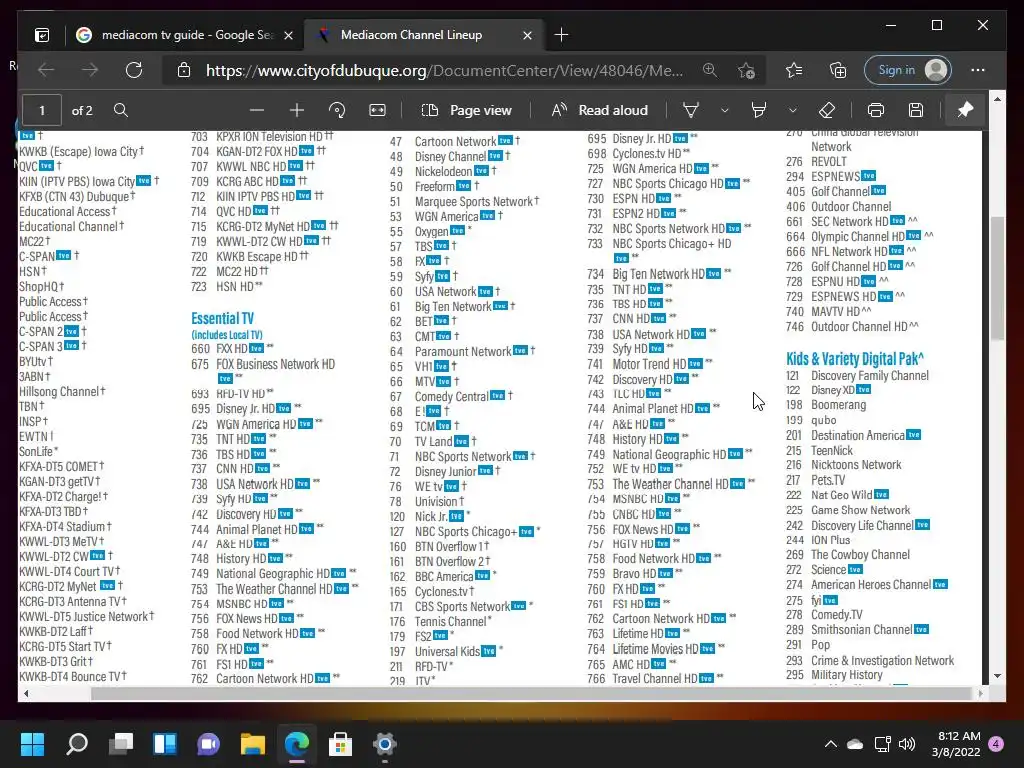Image resolution: width=1024 pixels, height=768 pixels.
Task: Select the Highlight tool
Action: click(759, 110)
